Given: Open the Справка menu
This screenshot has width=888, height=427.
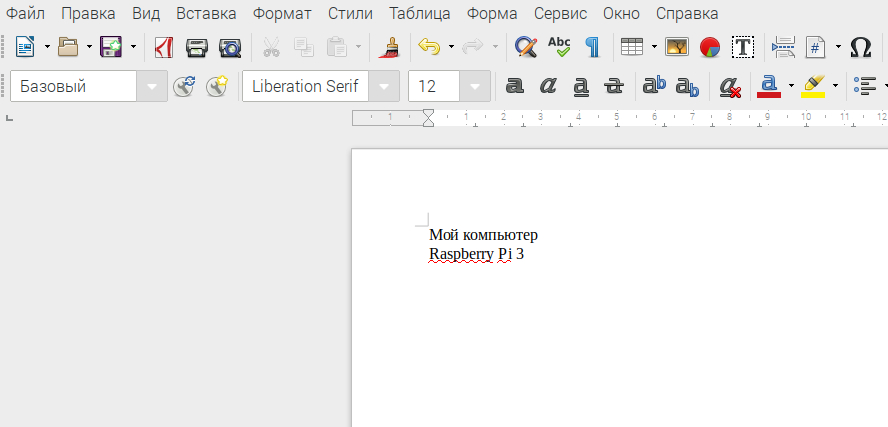Looking at the screenshot, I should coord(687,14).
